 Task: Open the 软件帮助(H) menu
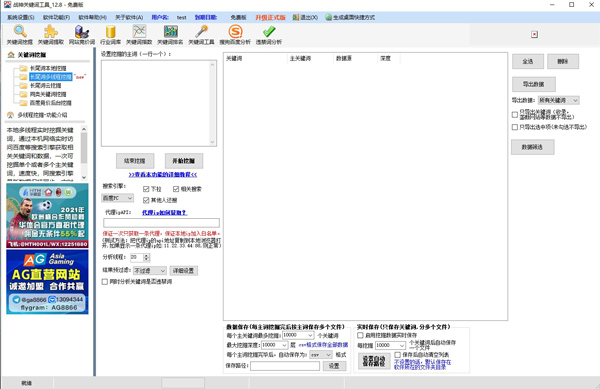[93, 17]
